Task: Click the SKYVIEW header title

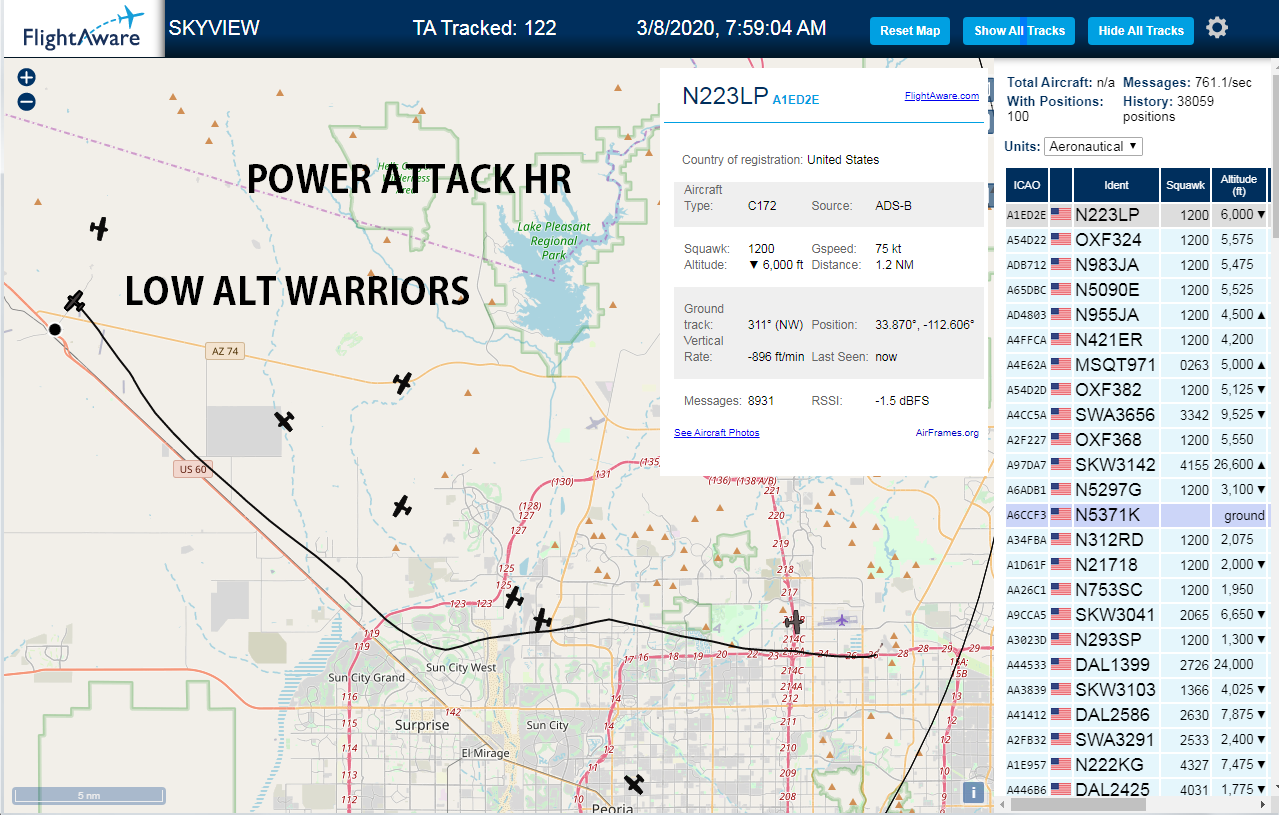Action: [x=214, y=28]
